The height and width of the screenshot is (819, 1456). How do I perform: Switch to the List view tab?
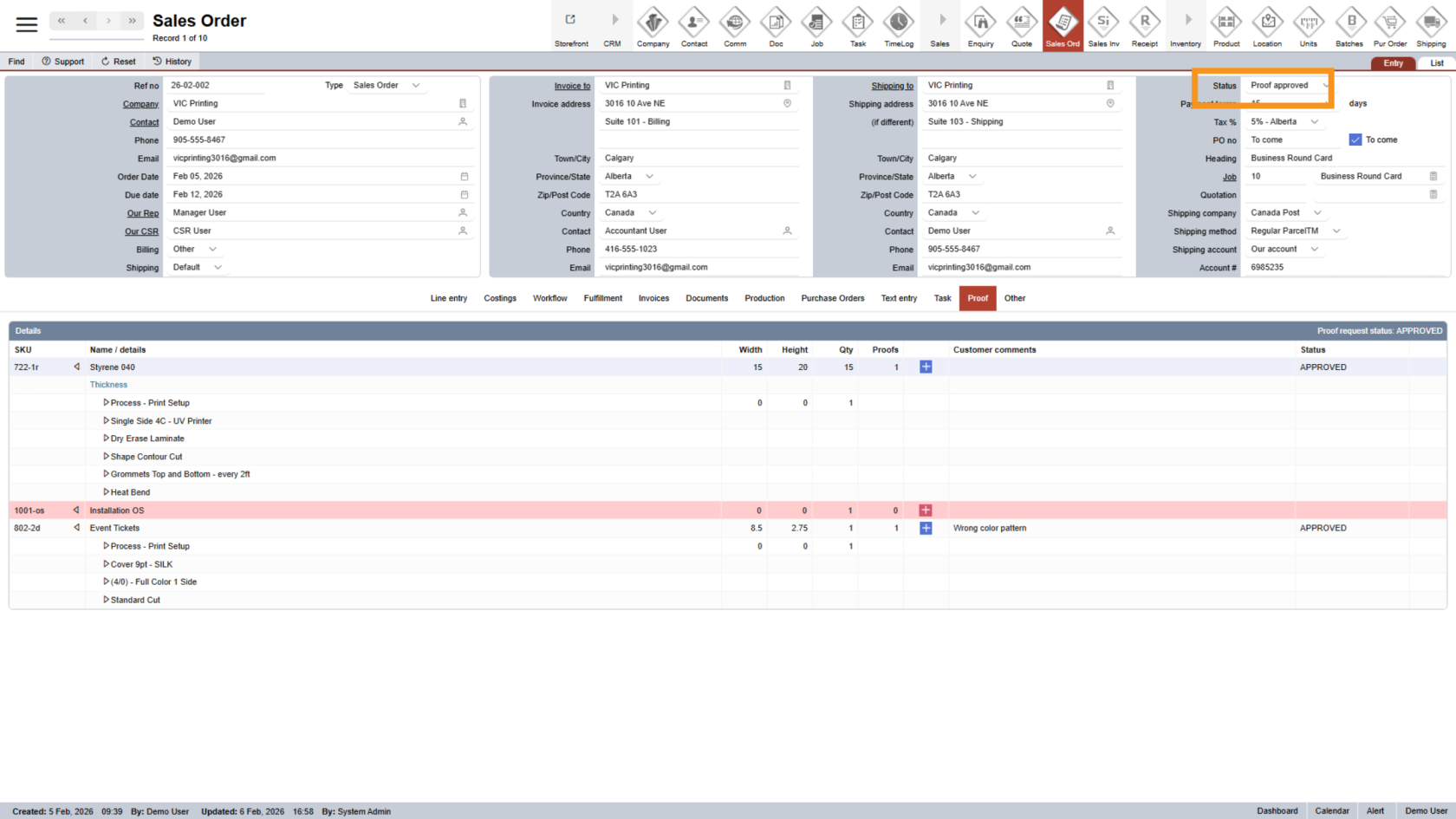pos(1436,63)
